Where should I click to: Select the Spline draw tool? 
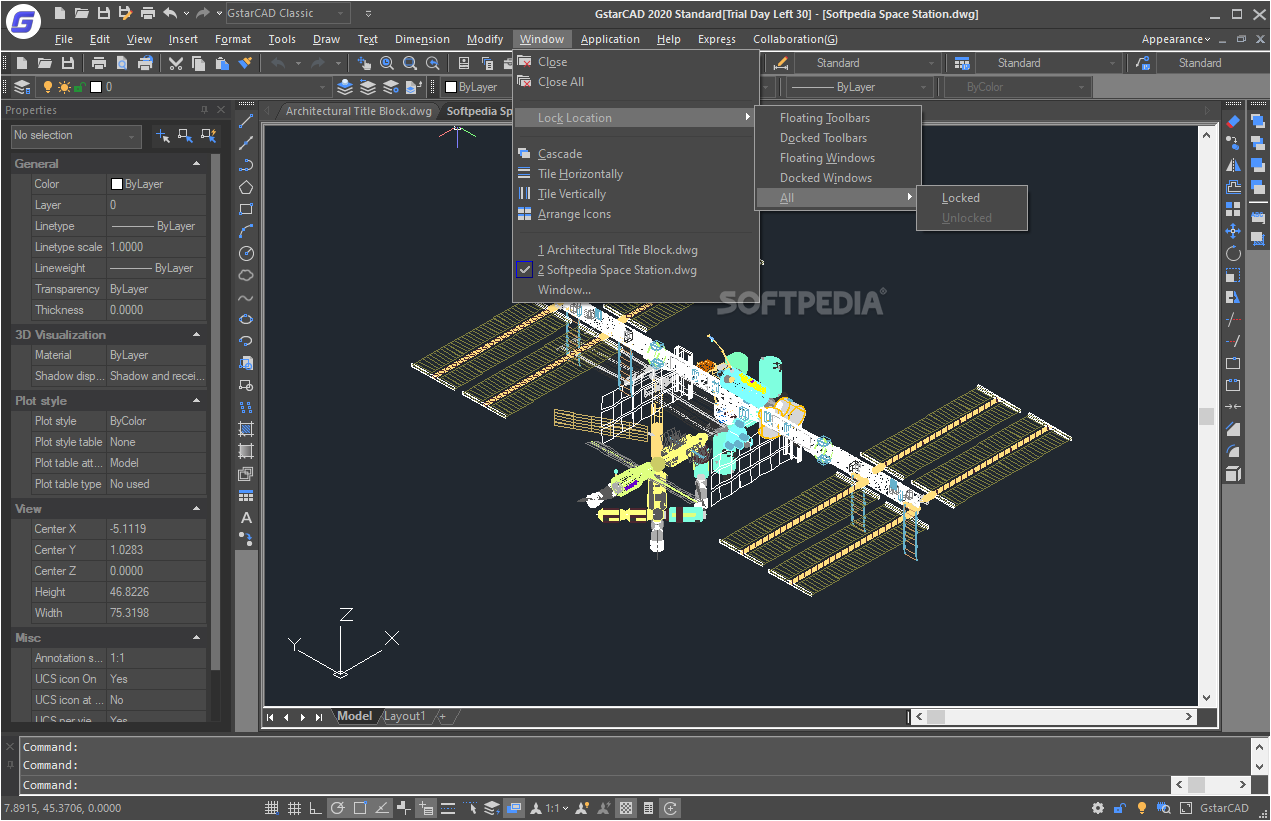click(246, 297)
